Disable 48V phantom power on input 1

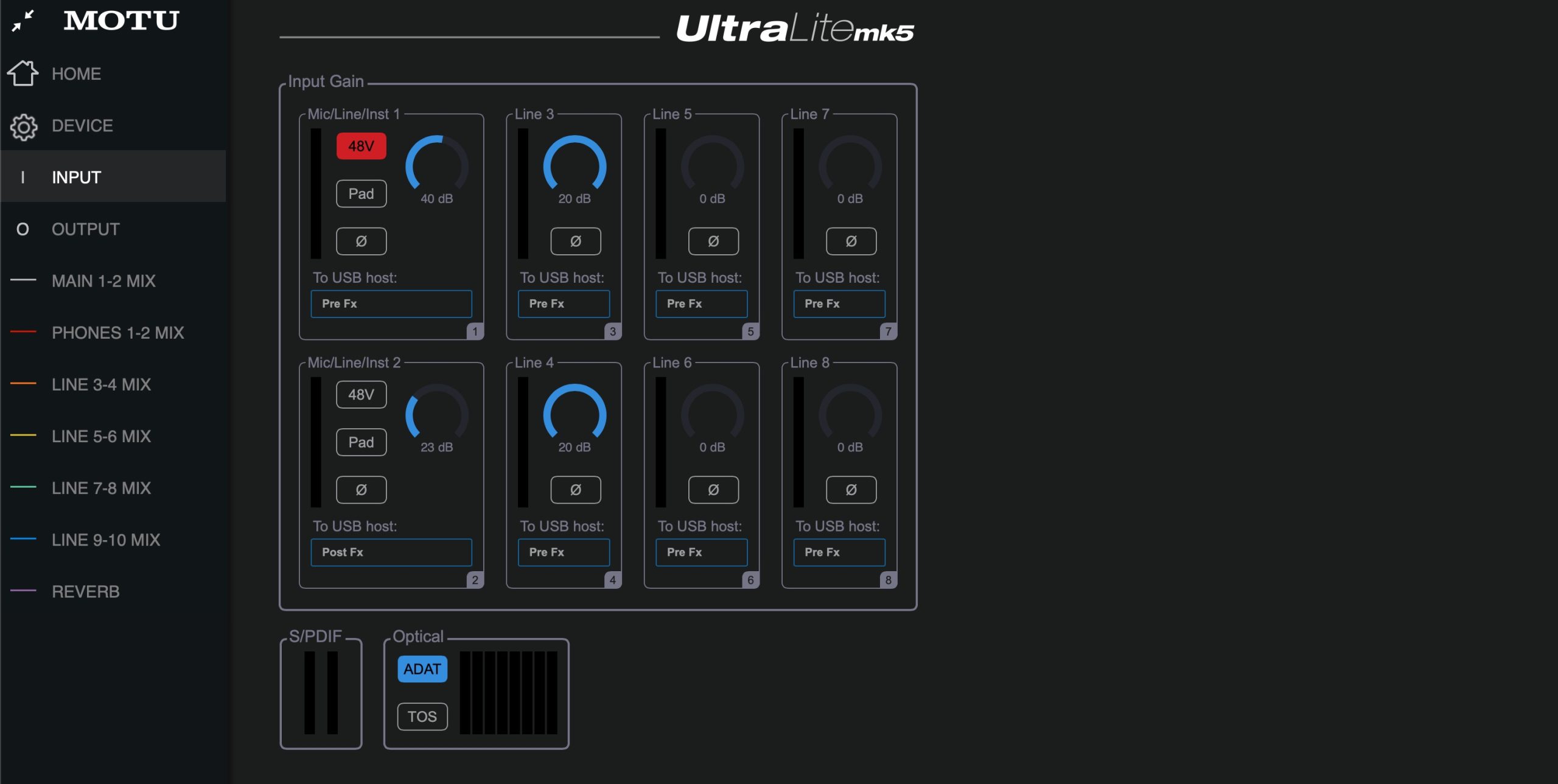(x=362, y=146)
